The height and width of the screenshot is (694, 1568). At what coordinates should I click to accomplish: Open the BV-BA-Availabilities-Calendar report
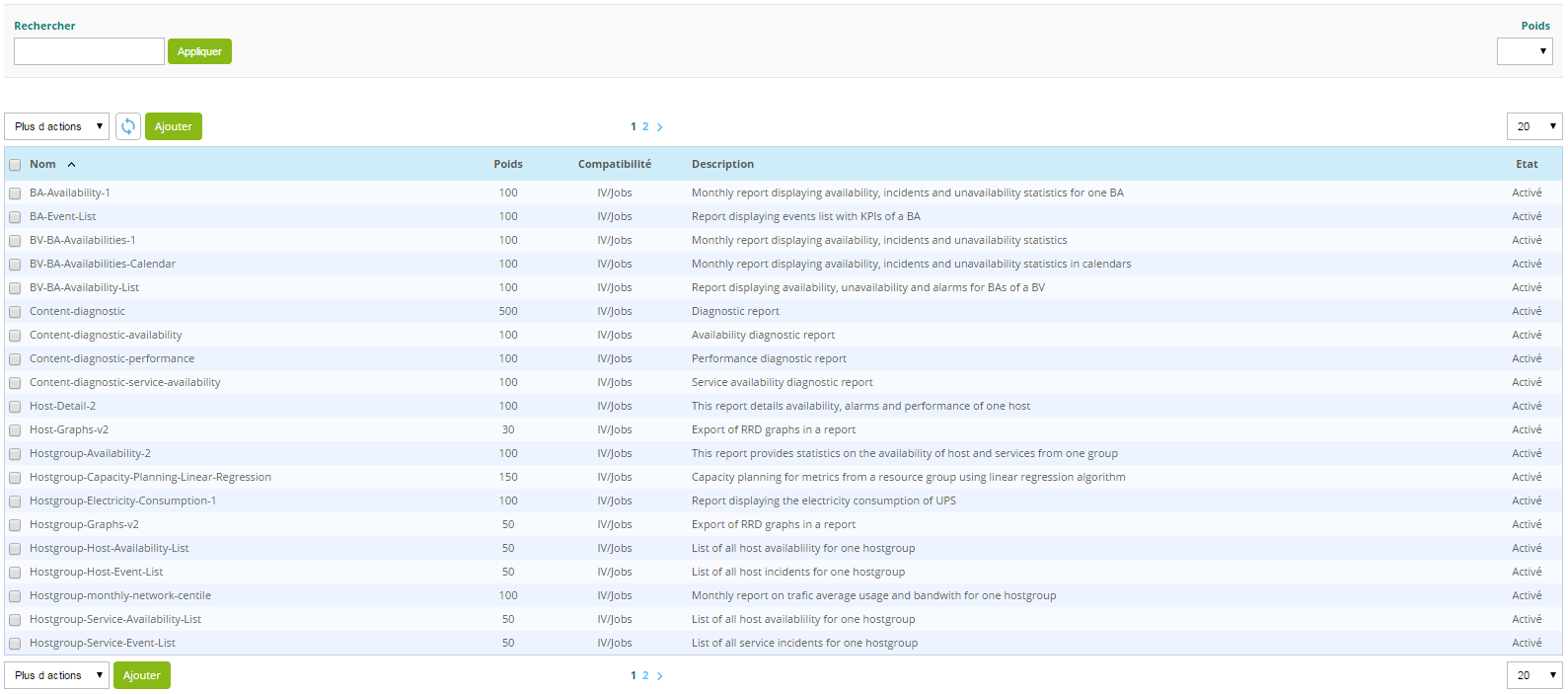[103, 264]
